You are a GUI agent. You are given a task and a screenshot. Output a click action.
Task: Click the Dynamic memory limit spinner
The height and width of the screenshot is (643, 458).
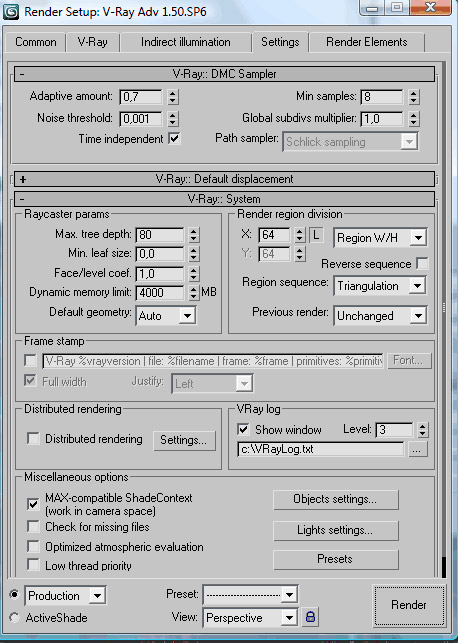(194, 293)
